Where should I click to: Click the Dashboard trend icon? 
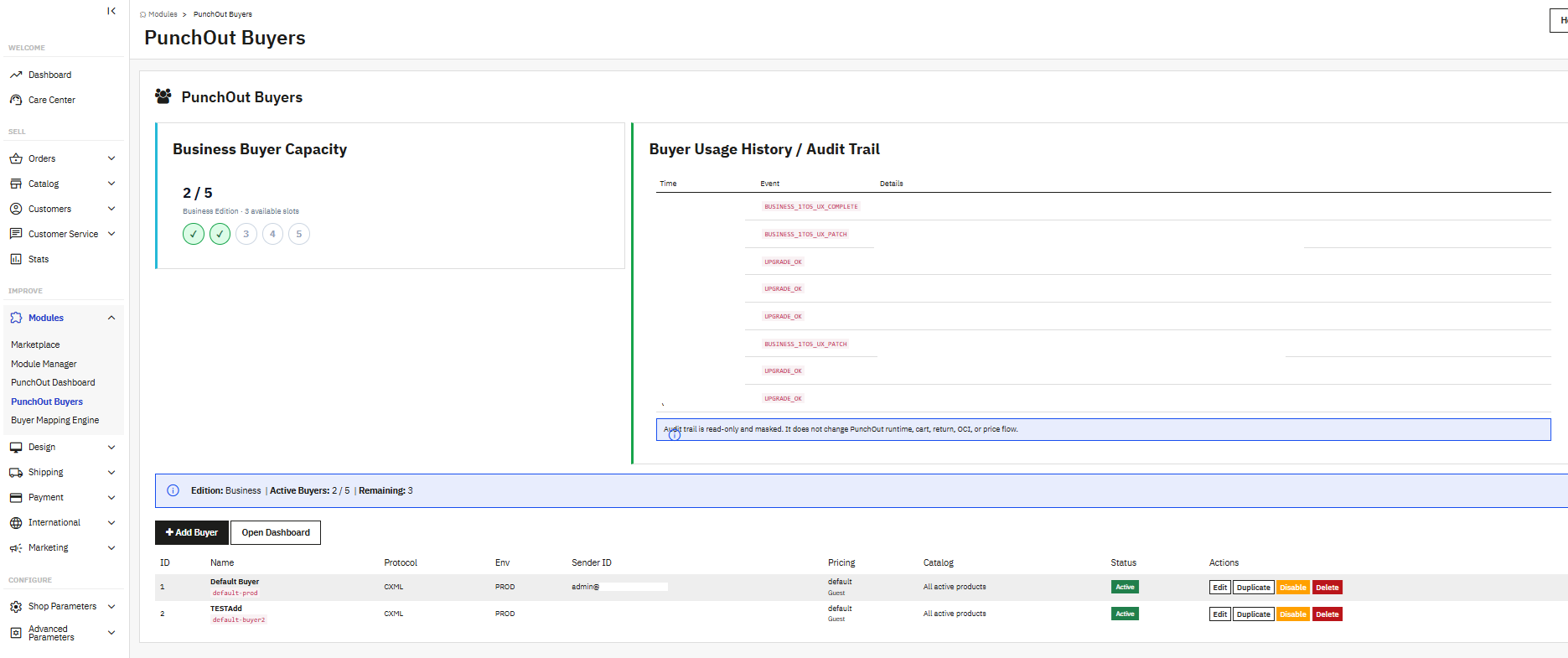coord(16,75)
